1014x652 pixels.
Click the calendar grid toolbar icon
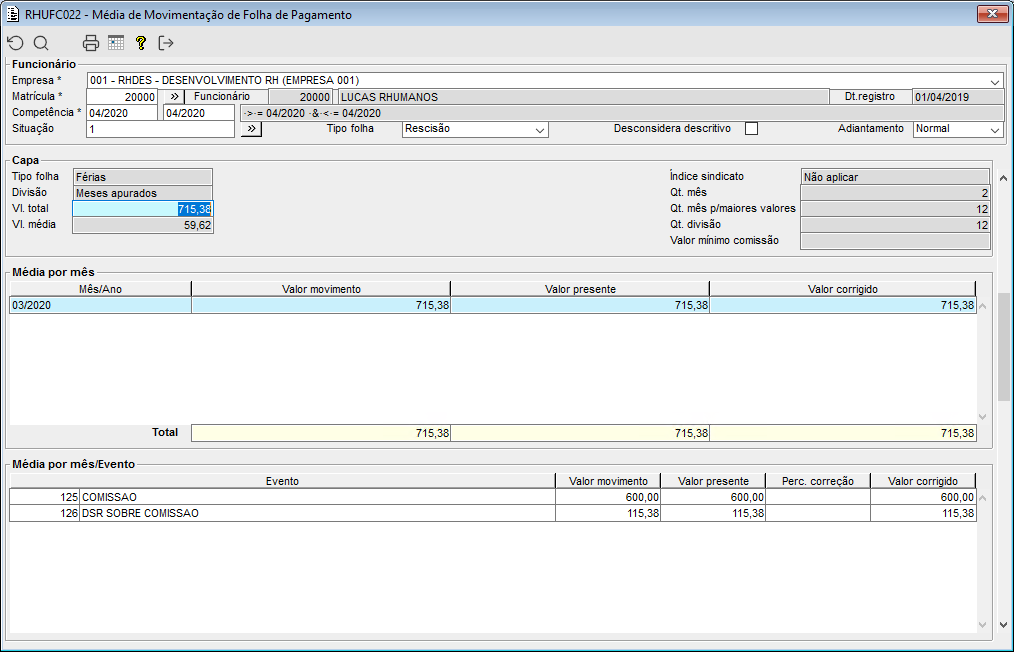[116, 43]
